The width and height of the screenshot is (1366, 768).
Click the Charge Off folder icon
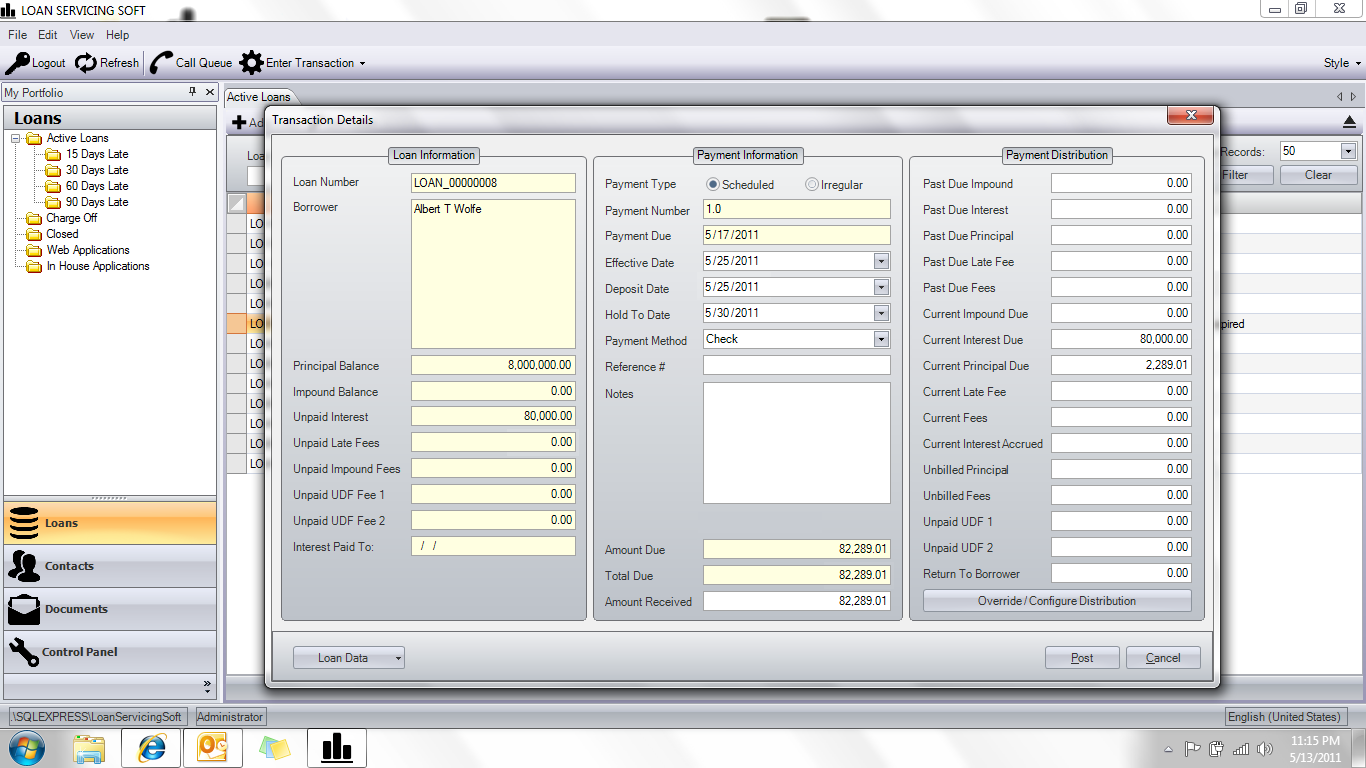point(34,218)
